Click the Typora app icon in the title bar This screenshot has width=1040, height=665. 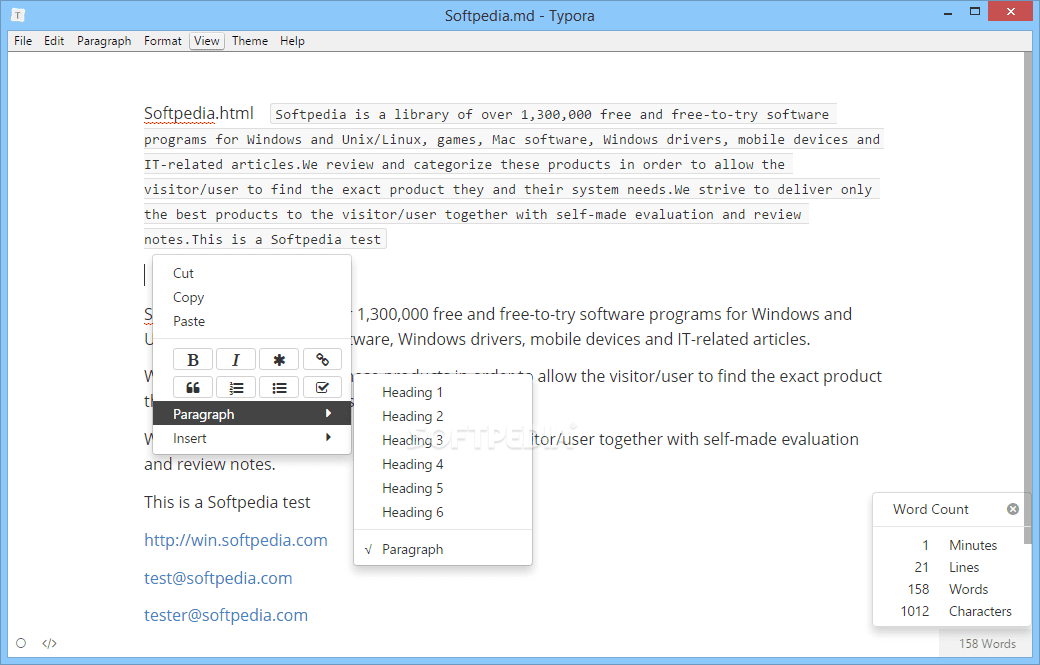click(x=18, y=15)
